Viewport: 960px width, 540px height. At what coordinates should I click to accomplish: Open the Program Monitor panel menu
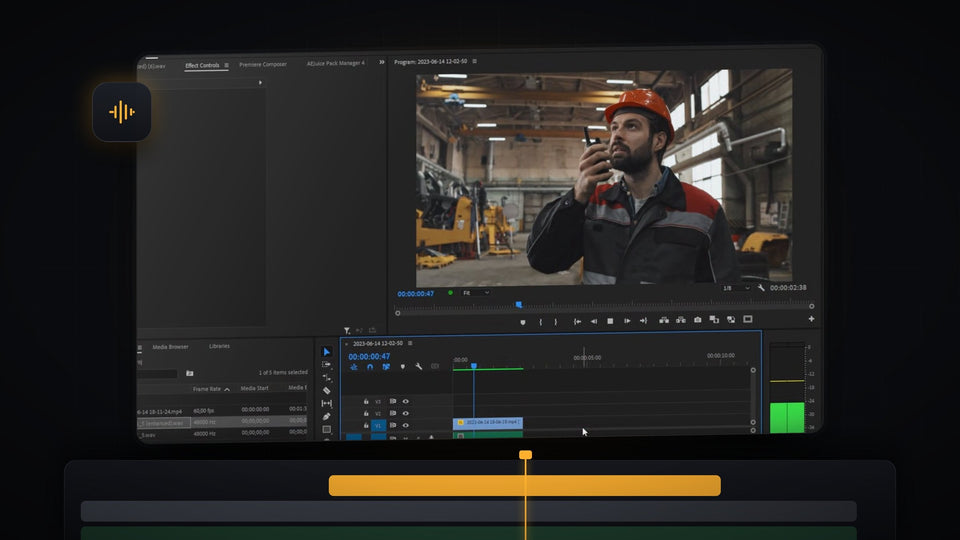coord(474,61)
